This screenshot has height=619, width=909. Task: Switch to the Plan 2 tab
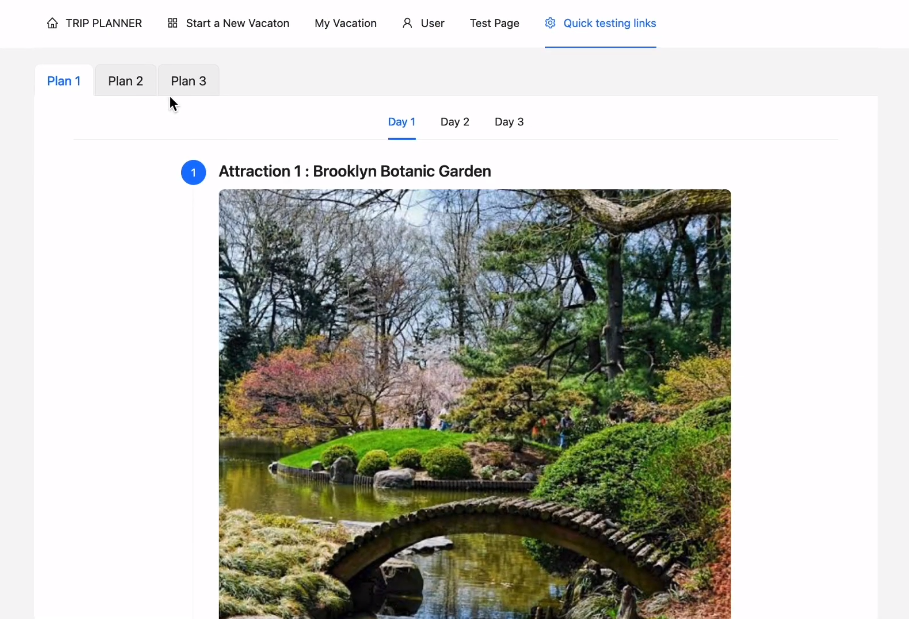point(126,81)
